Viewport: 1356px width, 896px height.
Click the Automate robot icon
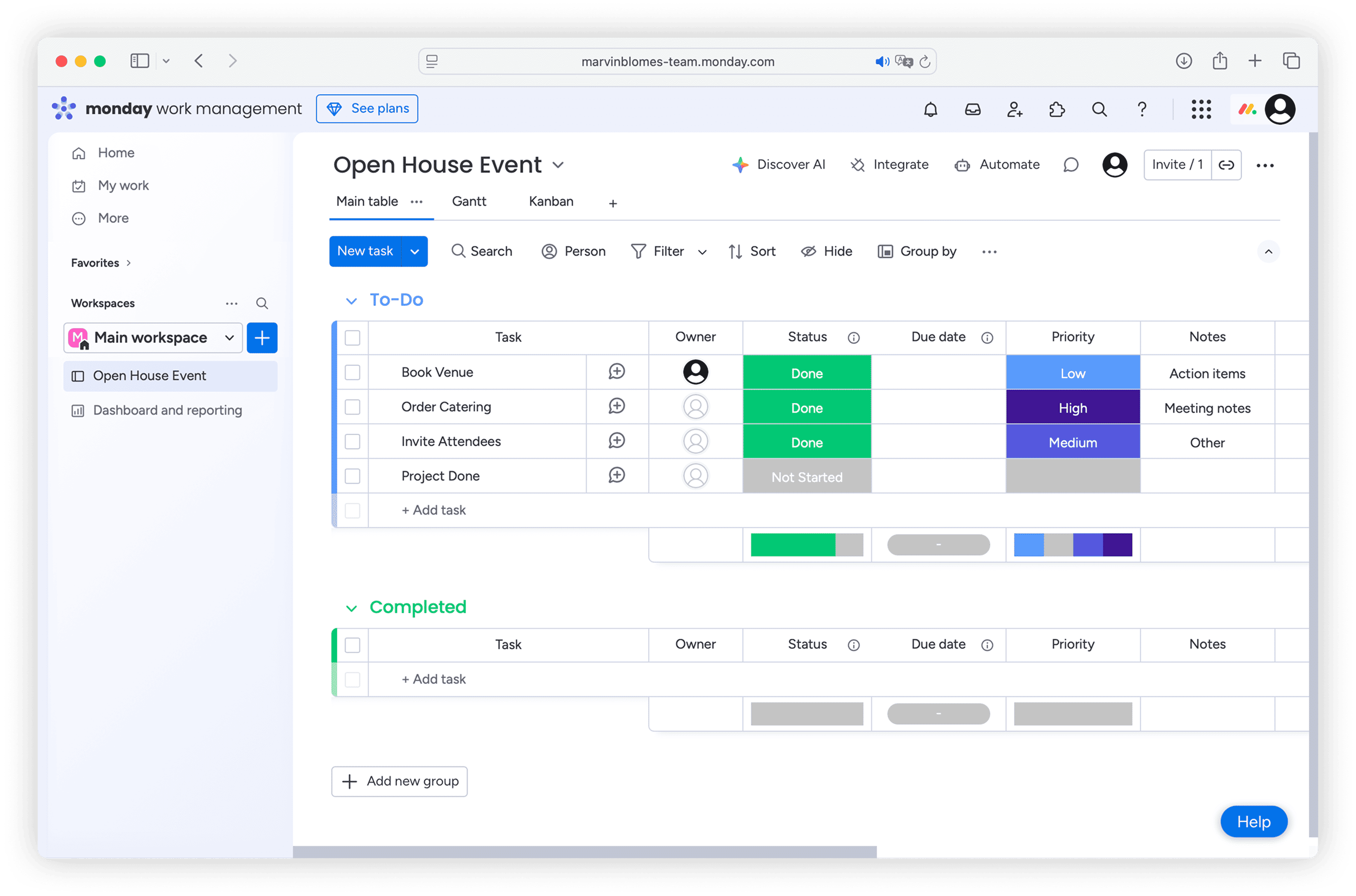962,165
